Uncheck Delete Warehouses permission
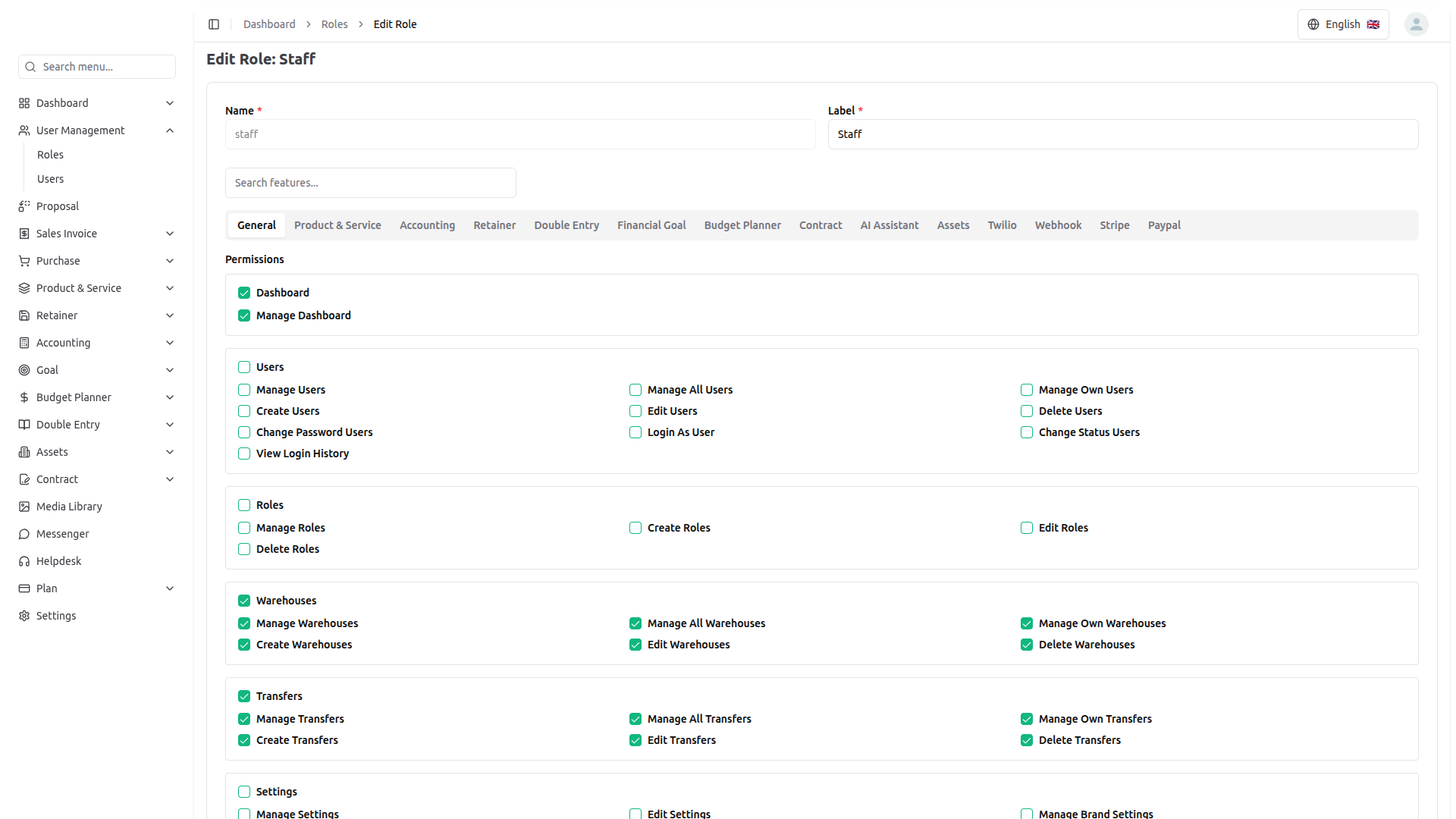The image size is (1456, 819). (1027, 645)
